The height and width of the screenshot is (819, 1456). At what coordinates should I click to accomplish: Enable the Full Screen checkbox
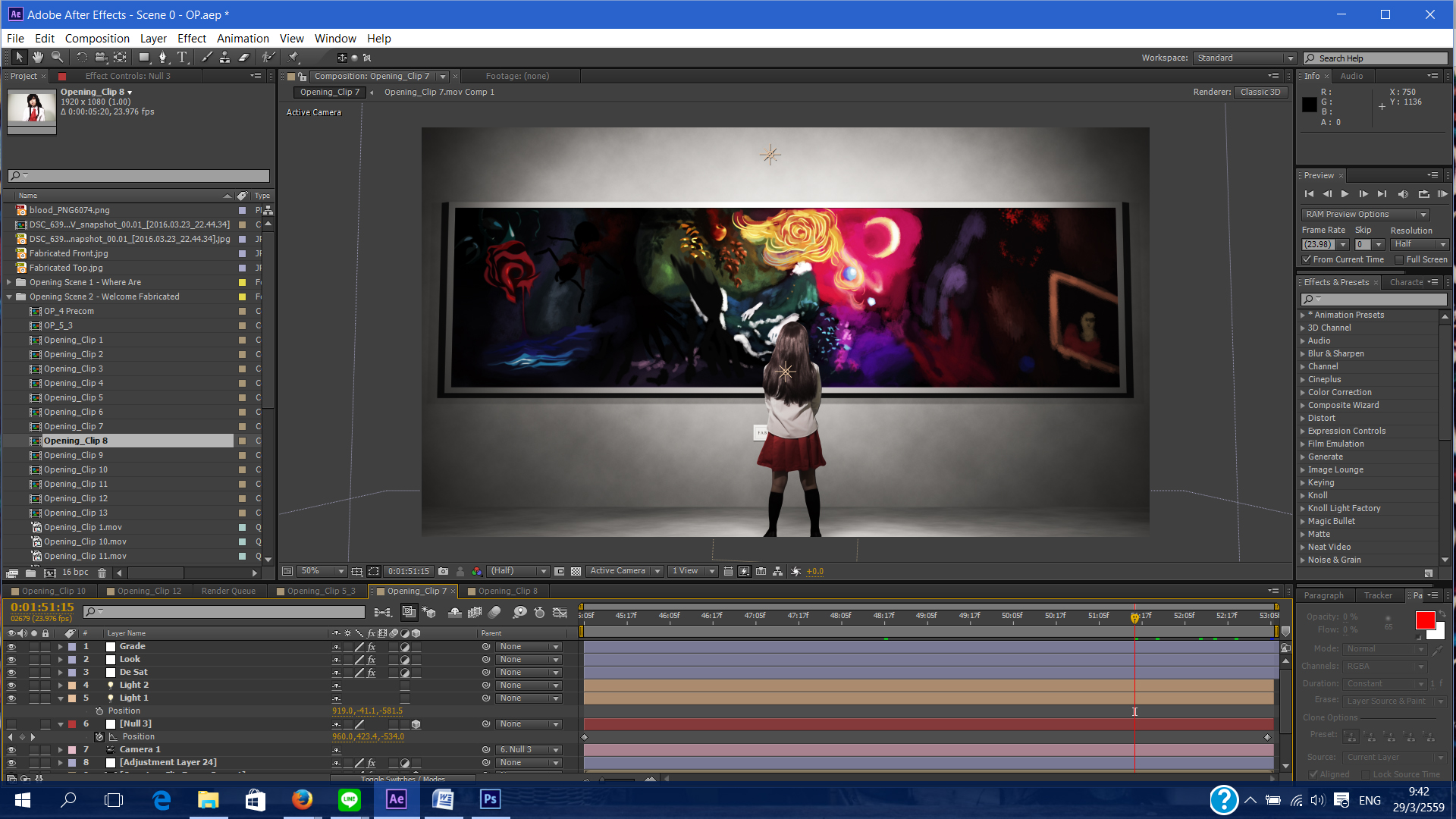(1399, 259)
